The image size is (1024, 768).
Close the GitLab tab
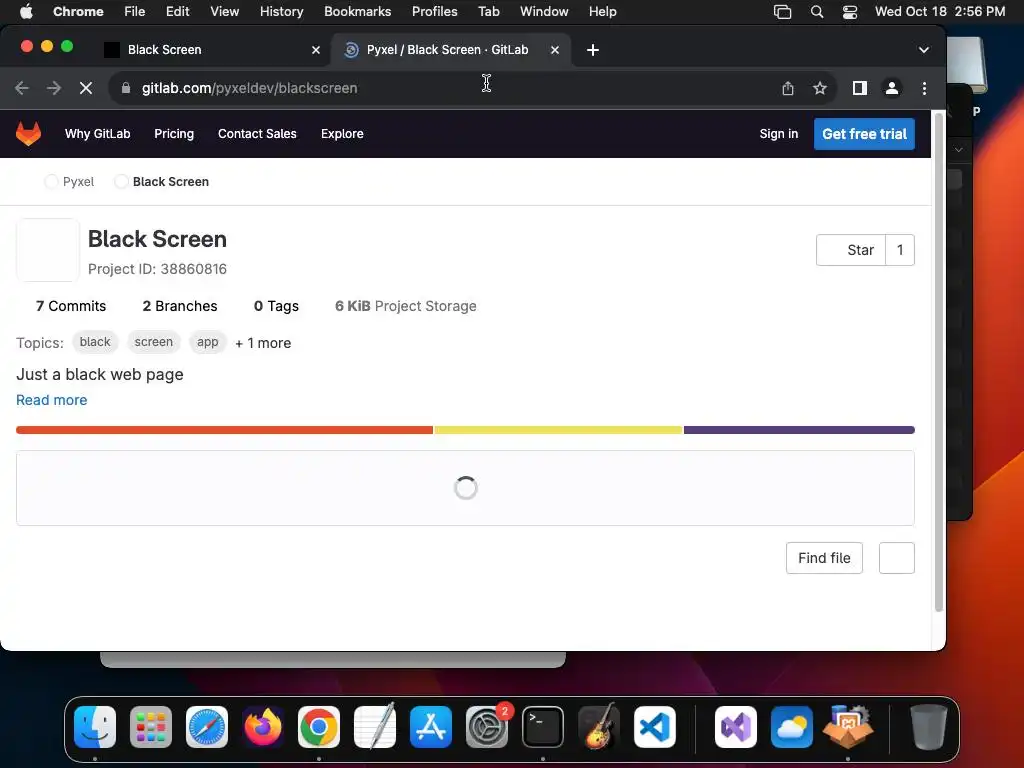point(554,50)
